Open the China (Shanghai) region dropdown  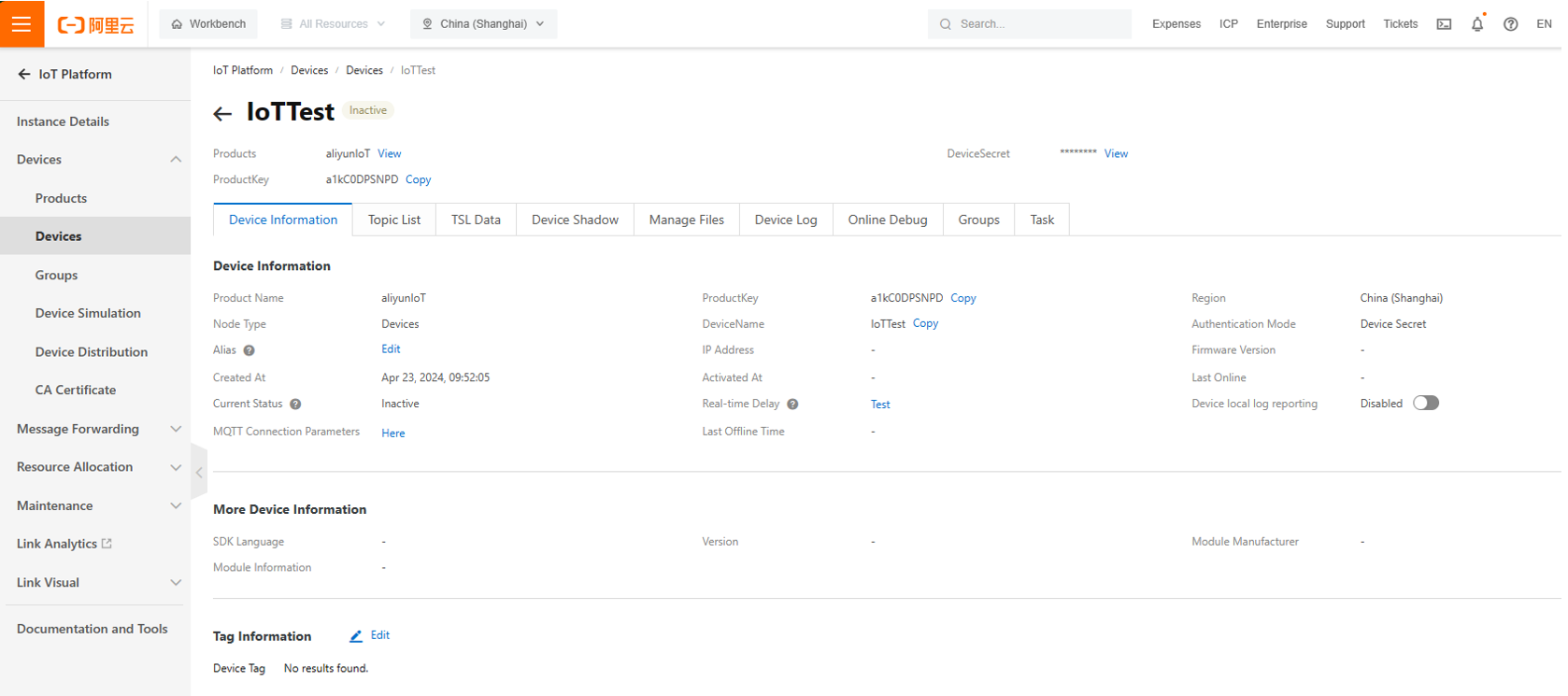(x=483, y=24)
